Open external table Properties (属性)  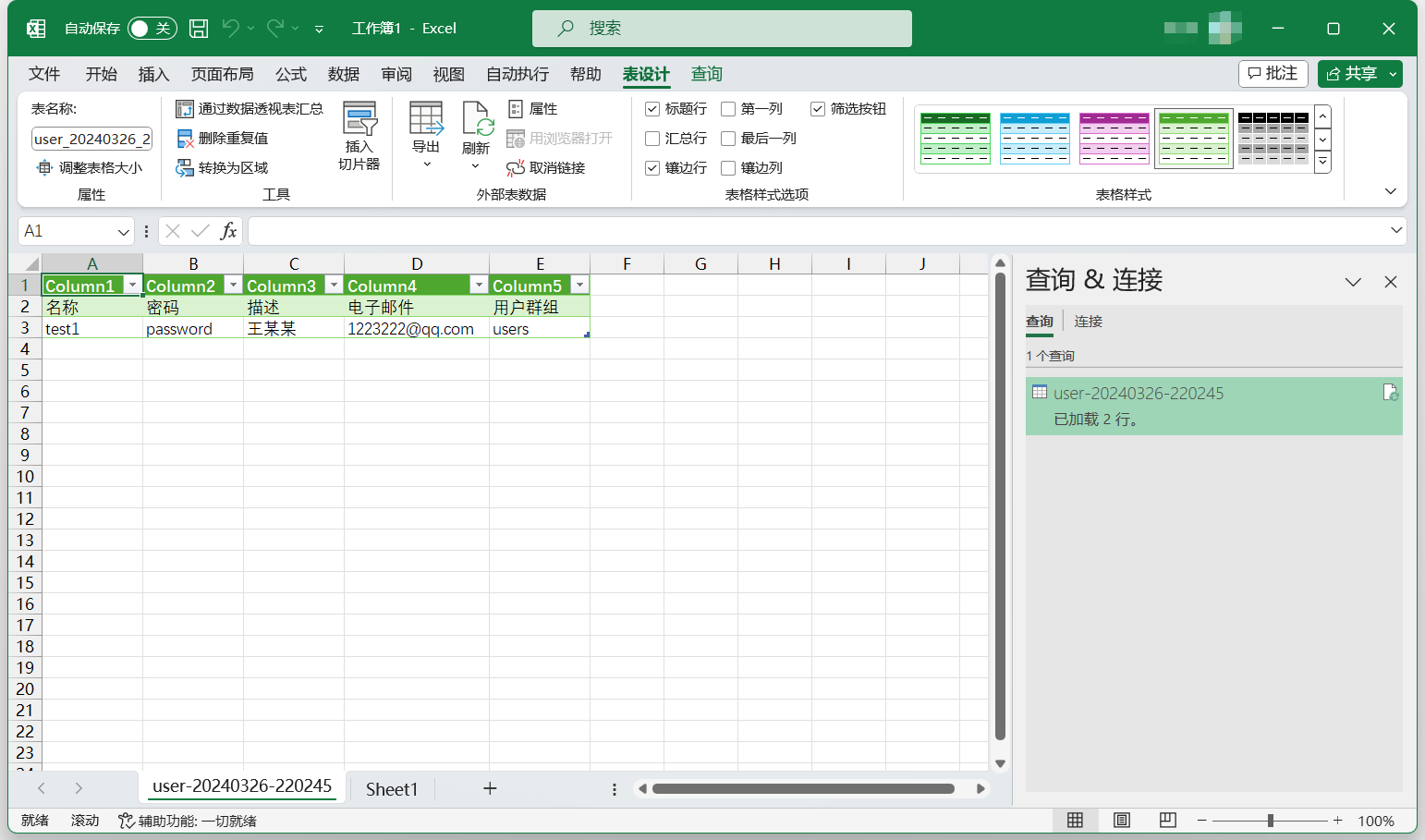pyautogui.click(x=533, y=109)
